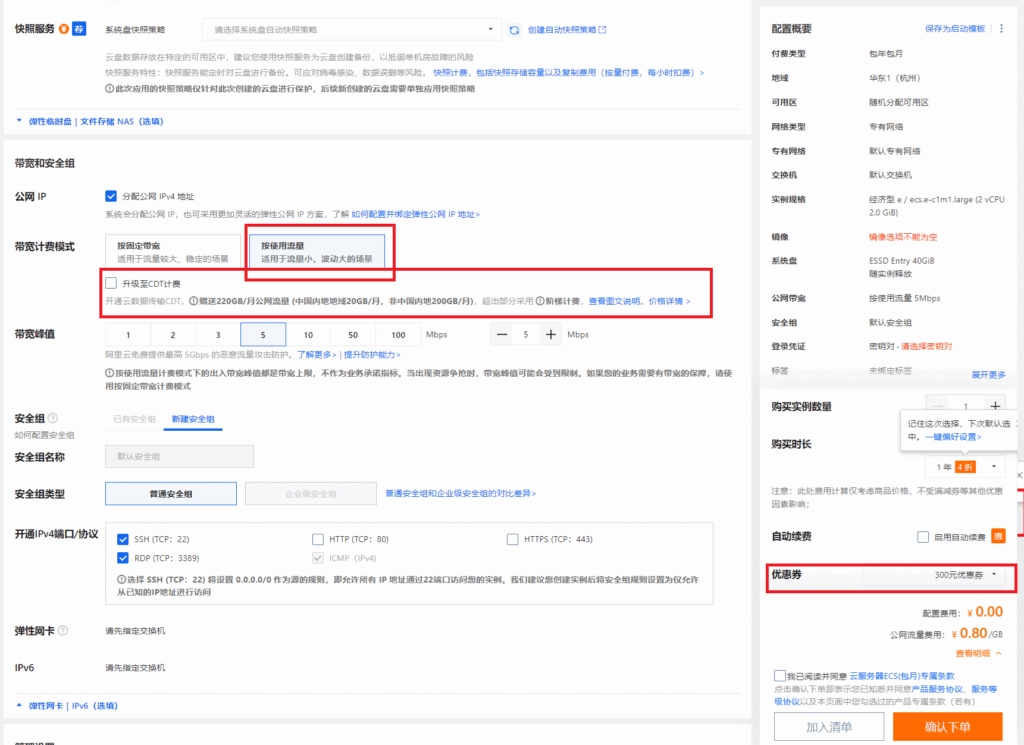Screen dimensions: 1024x745
Task: Click the 安全组名称 input field
Action: (179, 457)
